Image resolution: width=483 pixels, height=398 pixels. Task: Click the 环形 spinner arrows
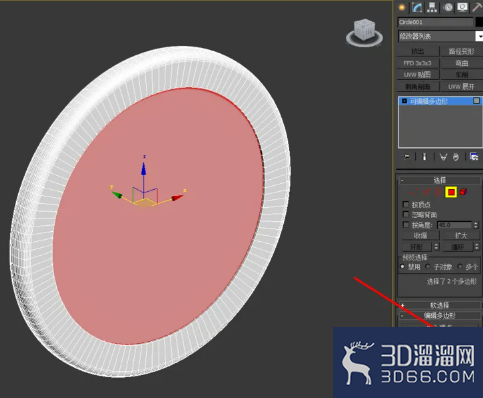436,247
